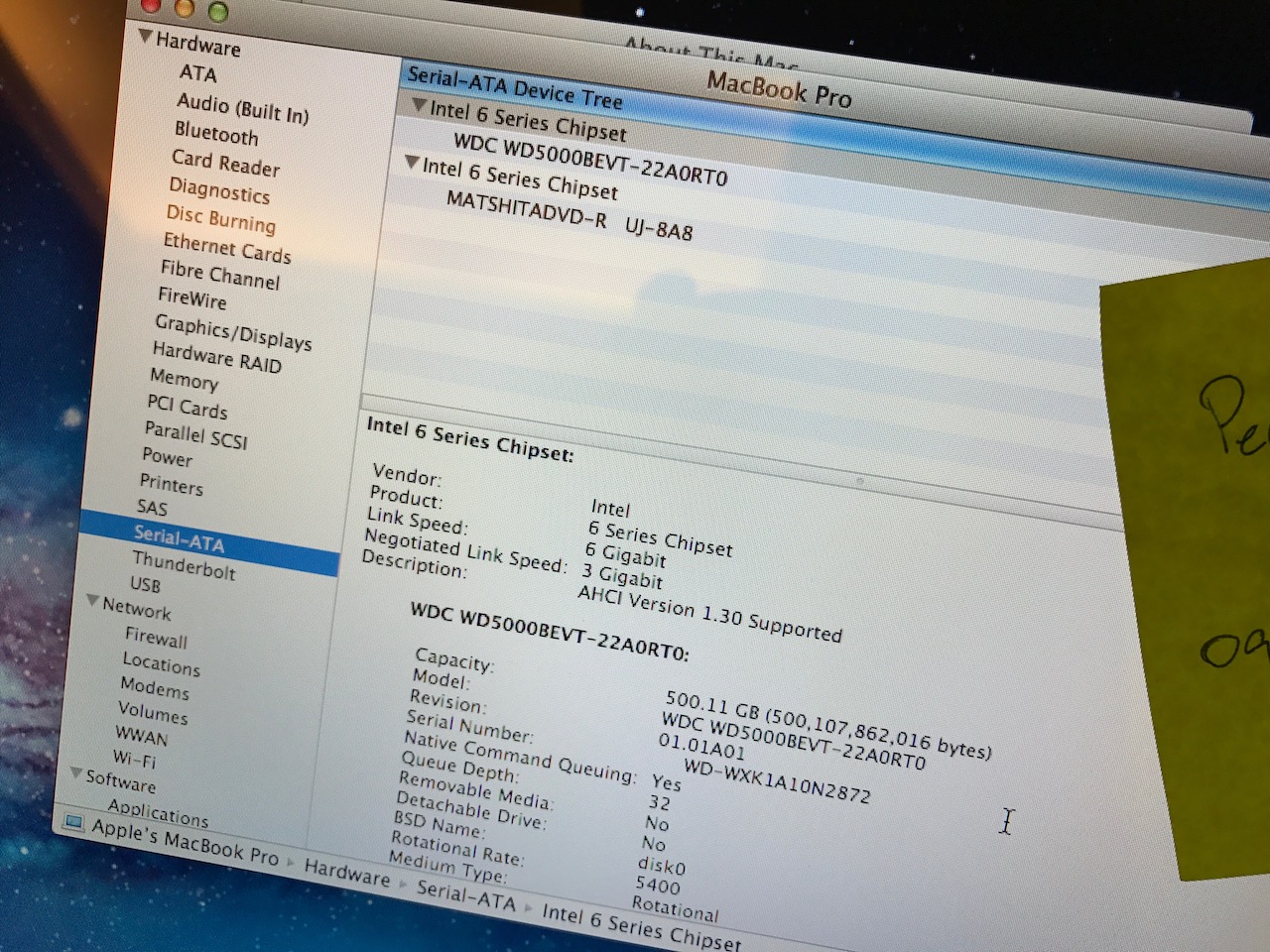
Task: Click the BSD name value disk0
Action: pyautogui.click(x=661, y=866)
